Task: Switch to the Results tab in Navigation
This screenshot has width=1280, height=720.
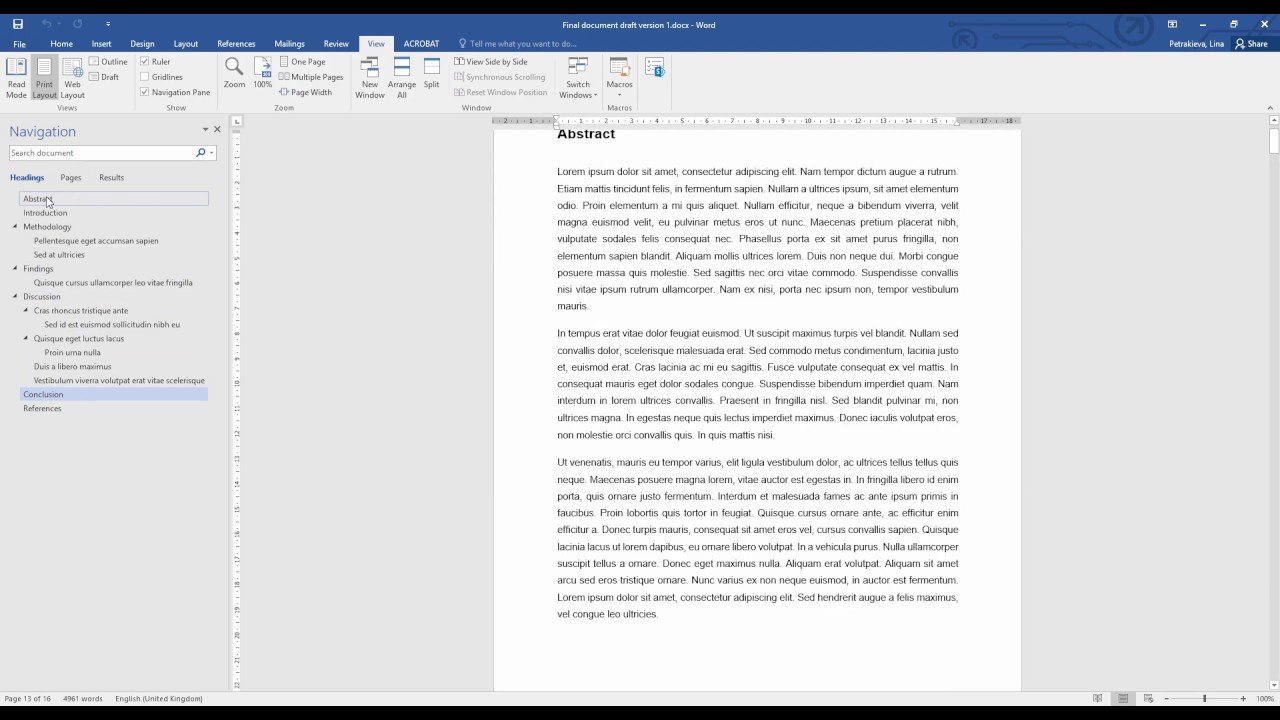Action: click(x=111, y=178)
